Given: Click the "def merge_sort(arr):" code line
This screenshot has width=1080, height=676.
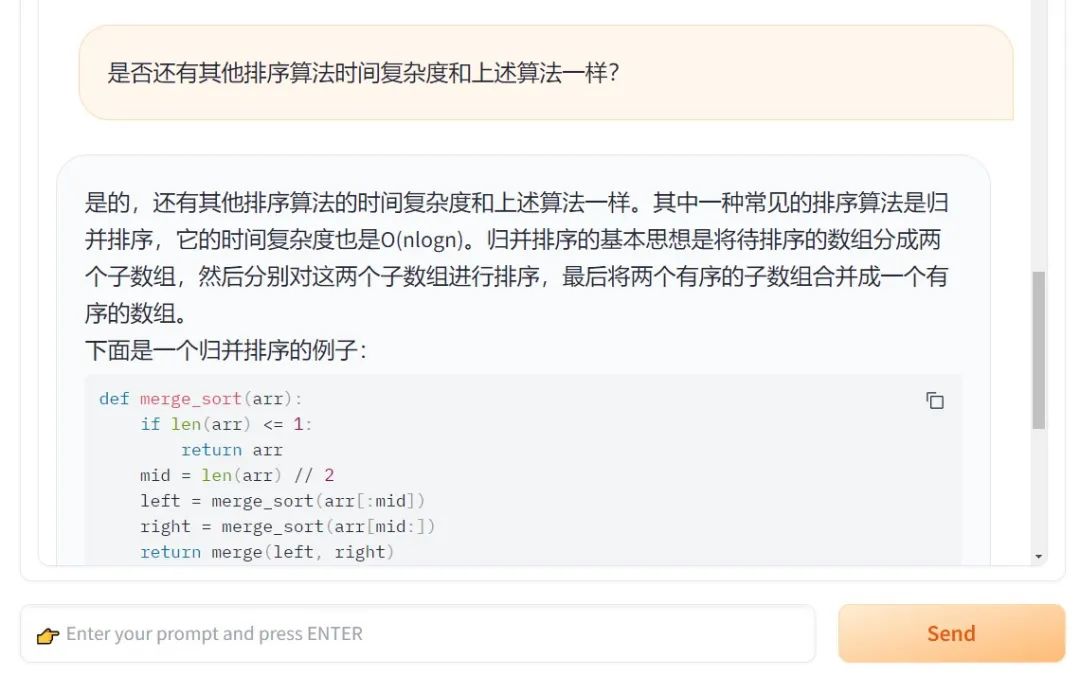Looking at the screenshot, I should click(x=200, y=399).
